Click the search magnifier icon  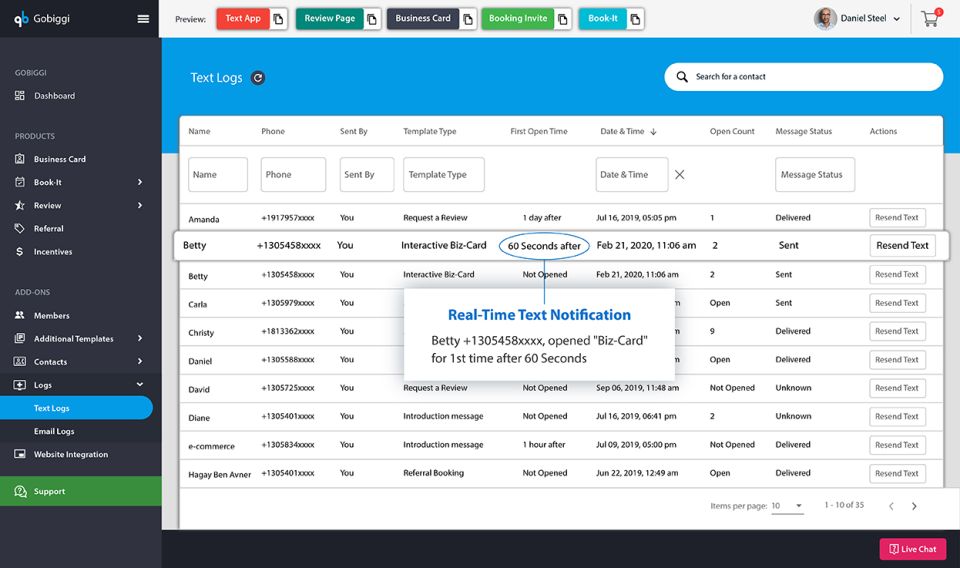pos(681,77)
